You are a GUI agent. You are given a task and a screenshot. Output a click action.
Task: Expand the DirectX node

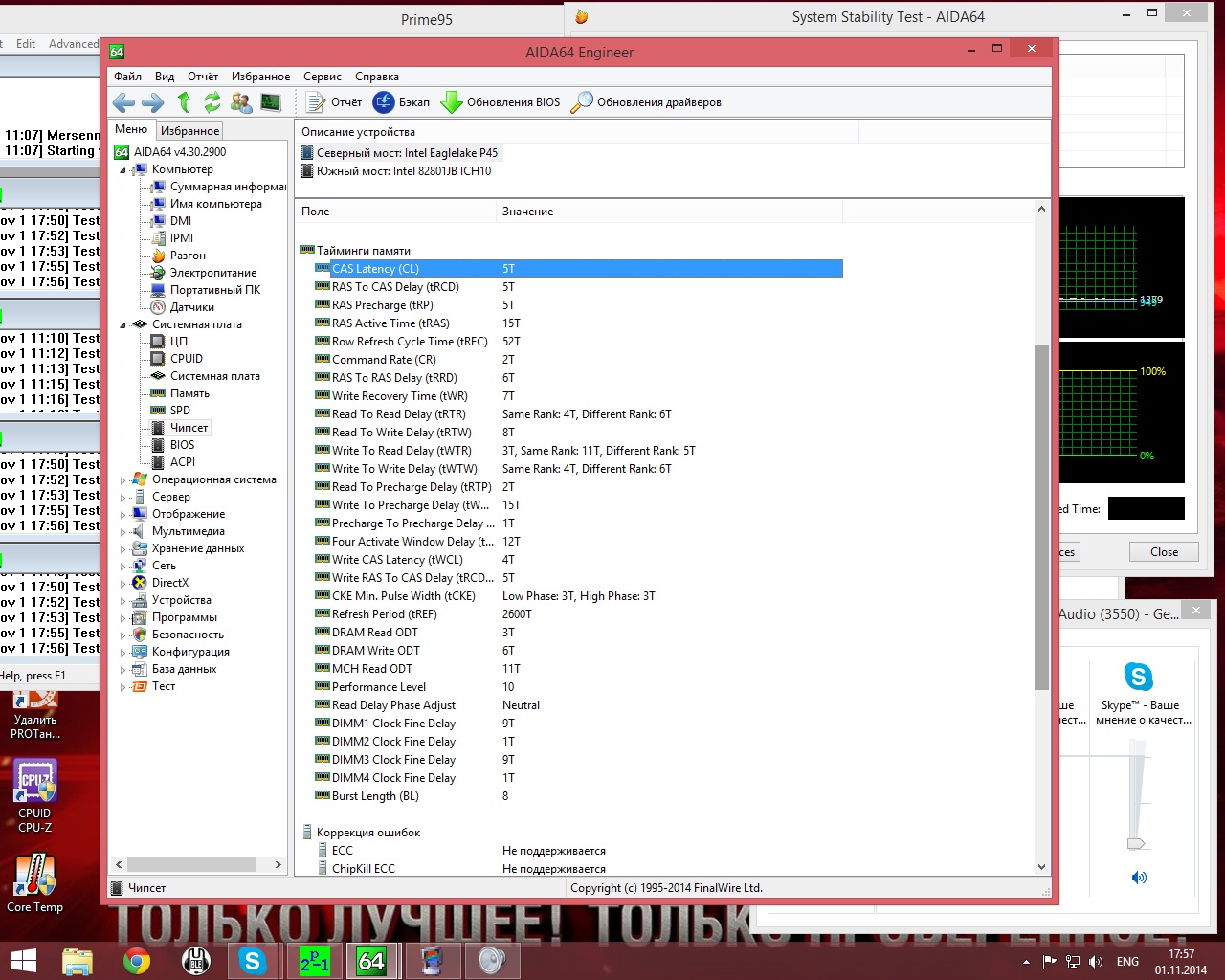[123, 584]
